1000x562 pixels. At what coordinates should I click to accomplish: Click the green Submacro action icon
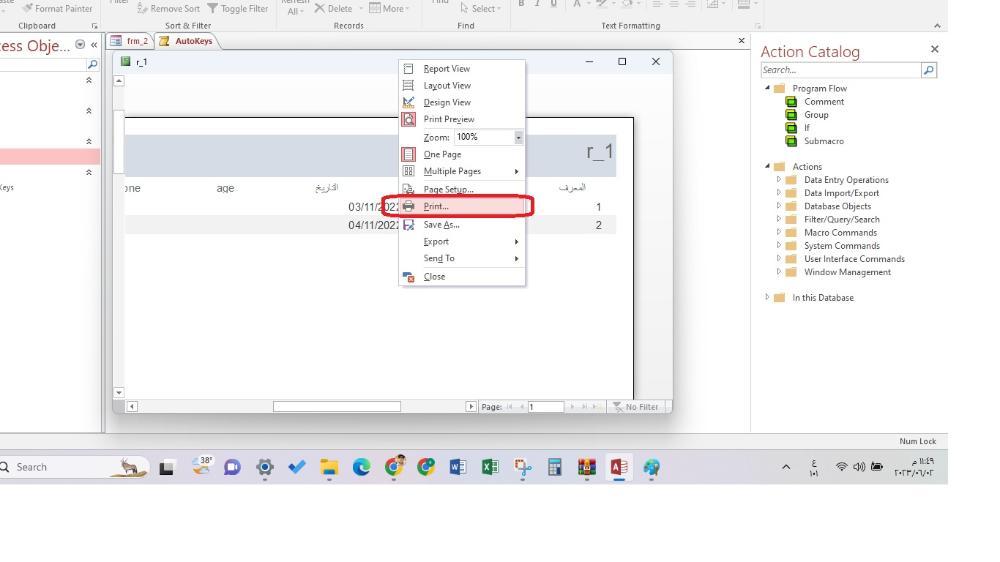point(791,141)
